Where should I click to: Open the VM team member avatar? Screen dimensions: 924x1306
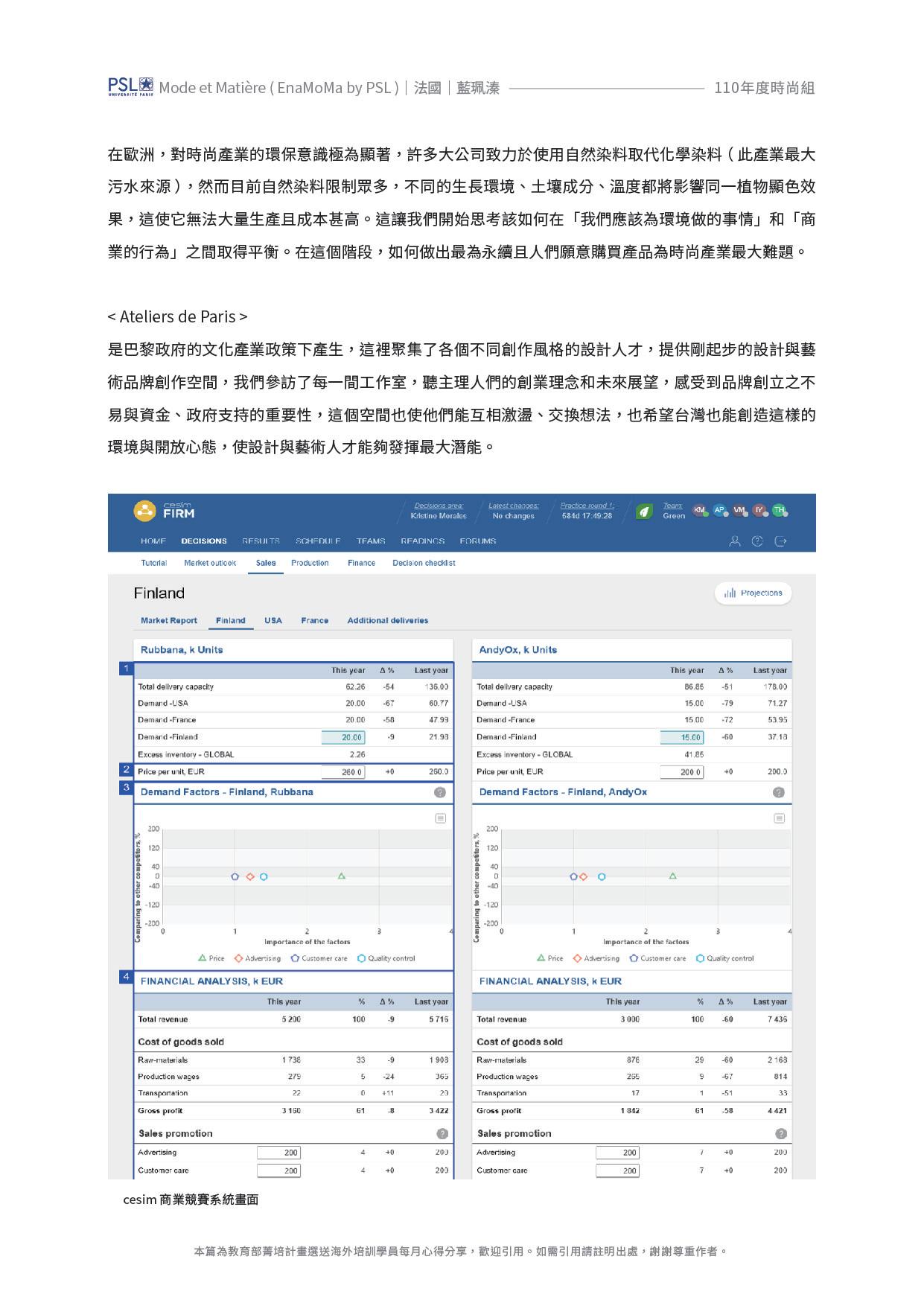(739, 510)
